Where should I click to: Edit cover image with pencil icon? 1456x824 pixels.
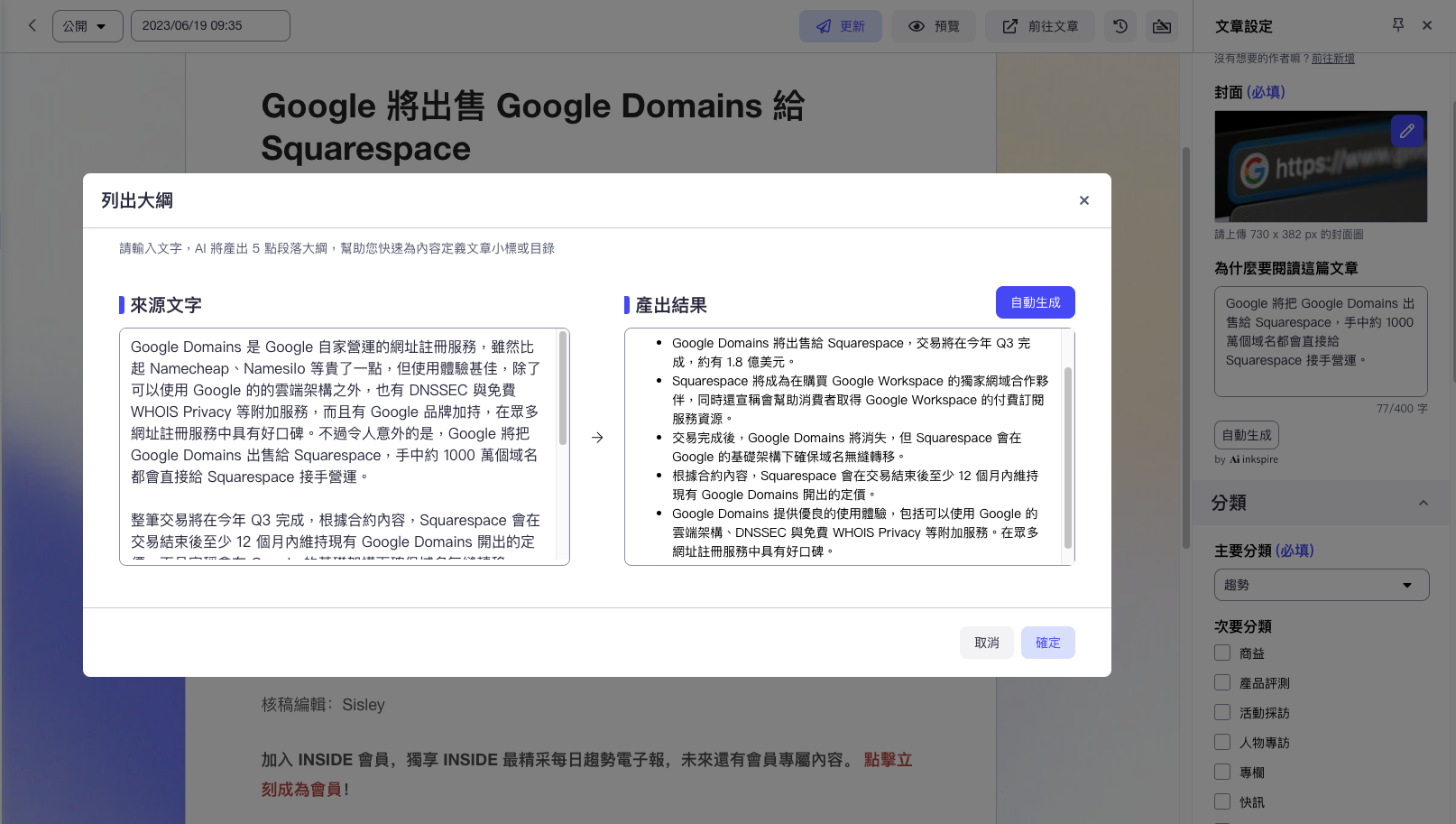pos(1407,131)
